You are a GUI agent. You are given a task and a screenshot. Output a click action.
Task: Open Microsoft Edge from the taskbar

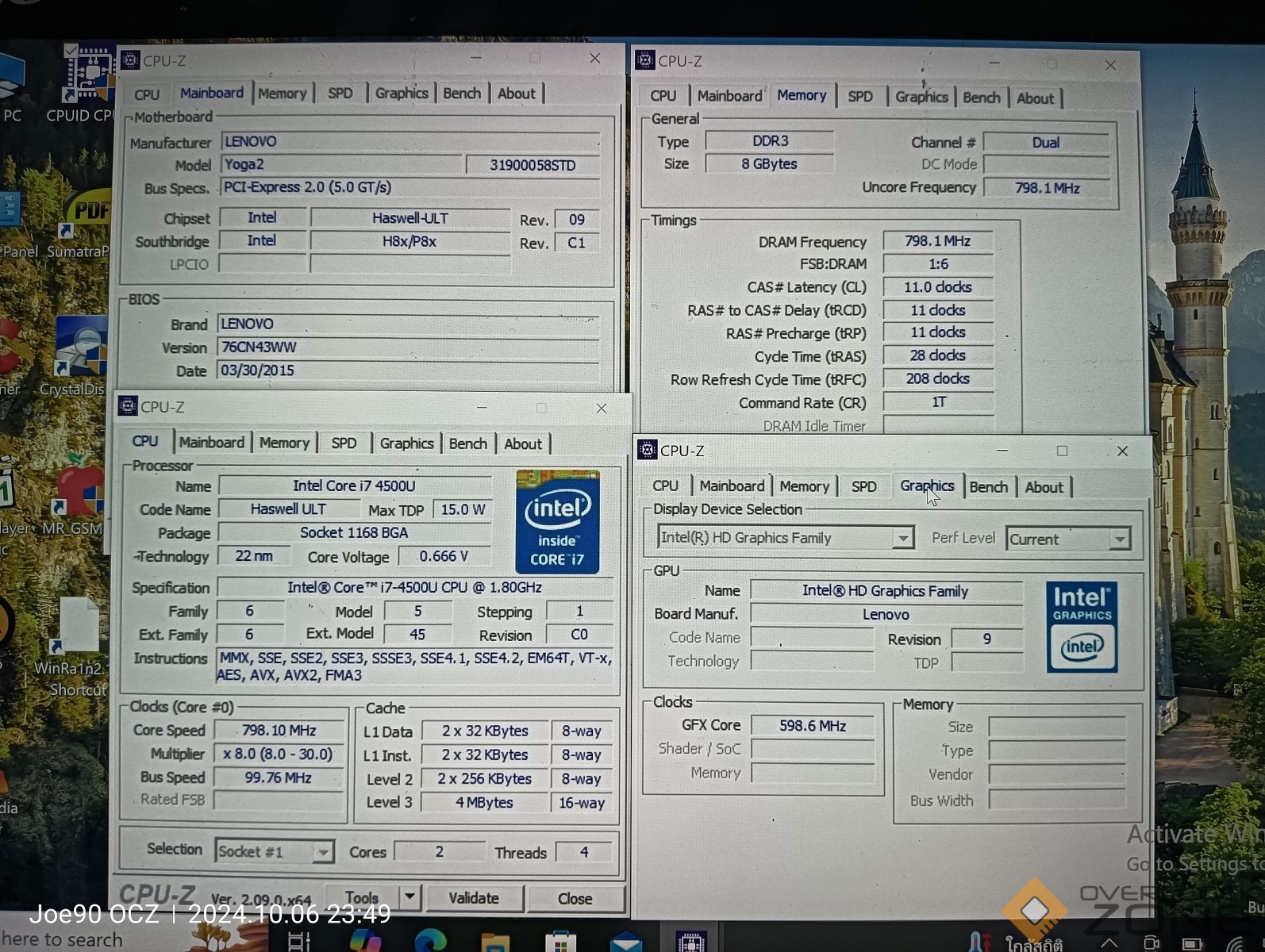(430, 941)
